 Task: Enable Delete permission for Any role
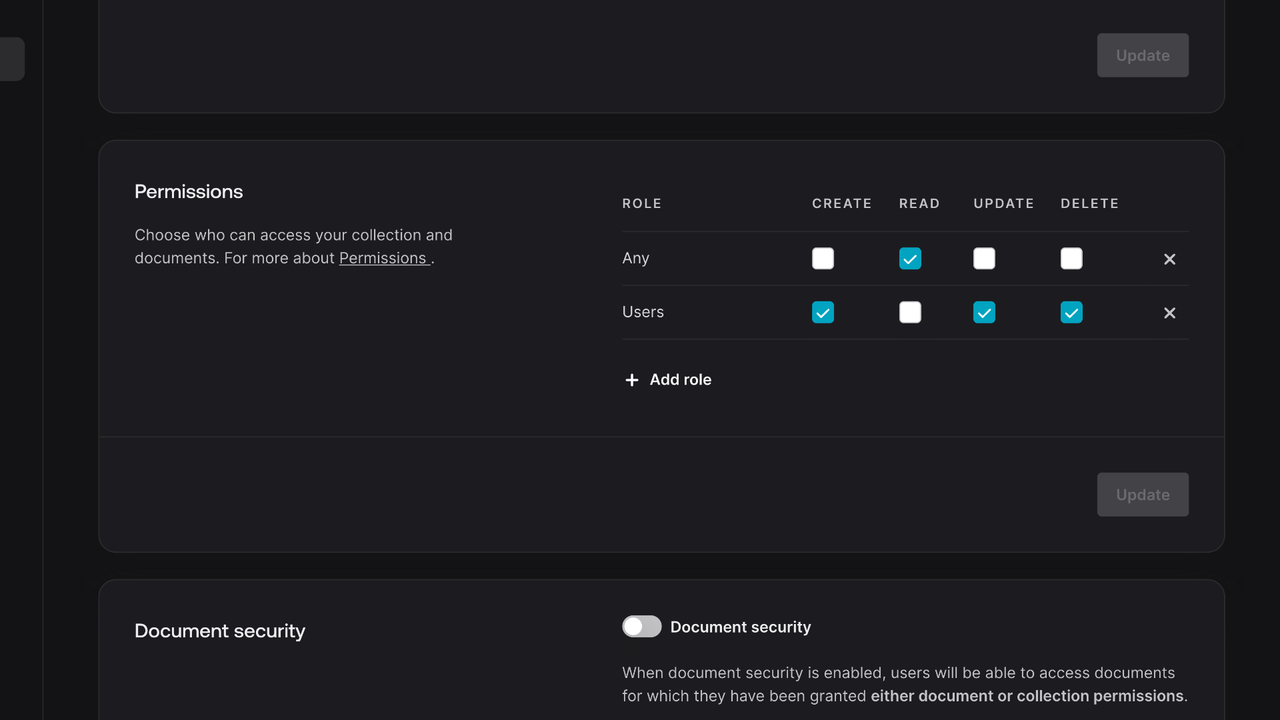click(x=1071, y=259)
